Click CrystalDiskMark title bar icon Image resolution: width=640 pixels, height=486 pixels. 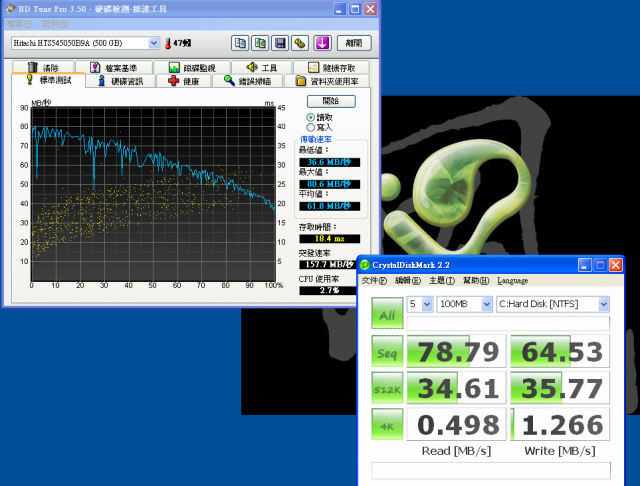[364, 265]
